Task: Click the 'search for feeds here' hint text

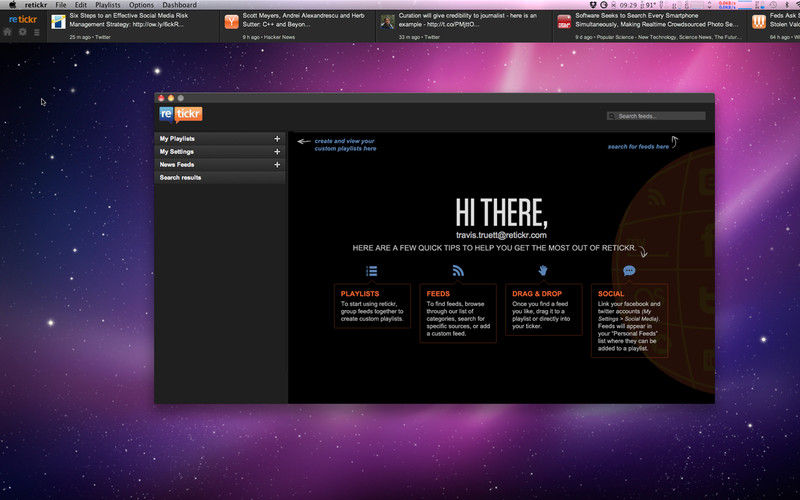Action: (638, 146)
